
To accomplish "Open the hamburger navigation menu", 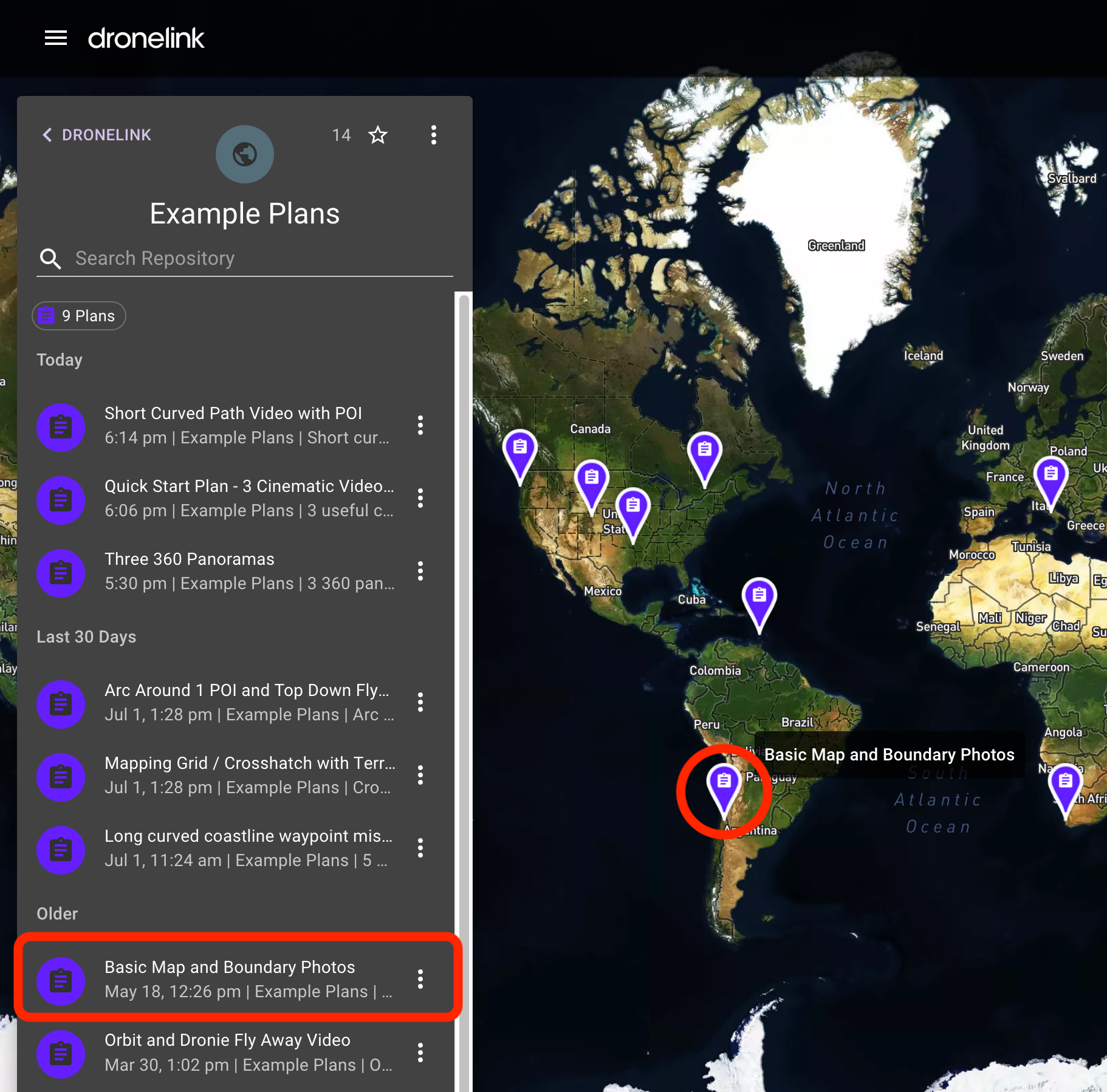I will tap(56, 38).
